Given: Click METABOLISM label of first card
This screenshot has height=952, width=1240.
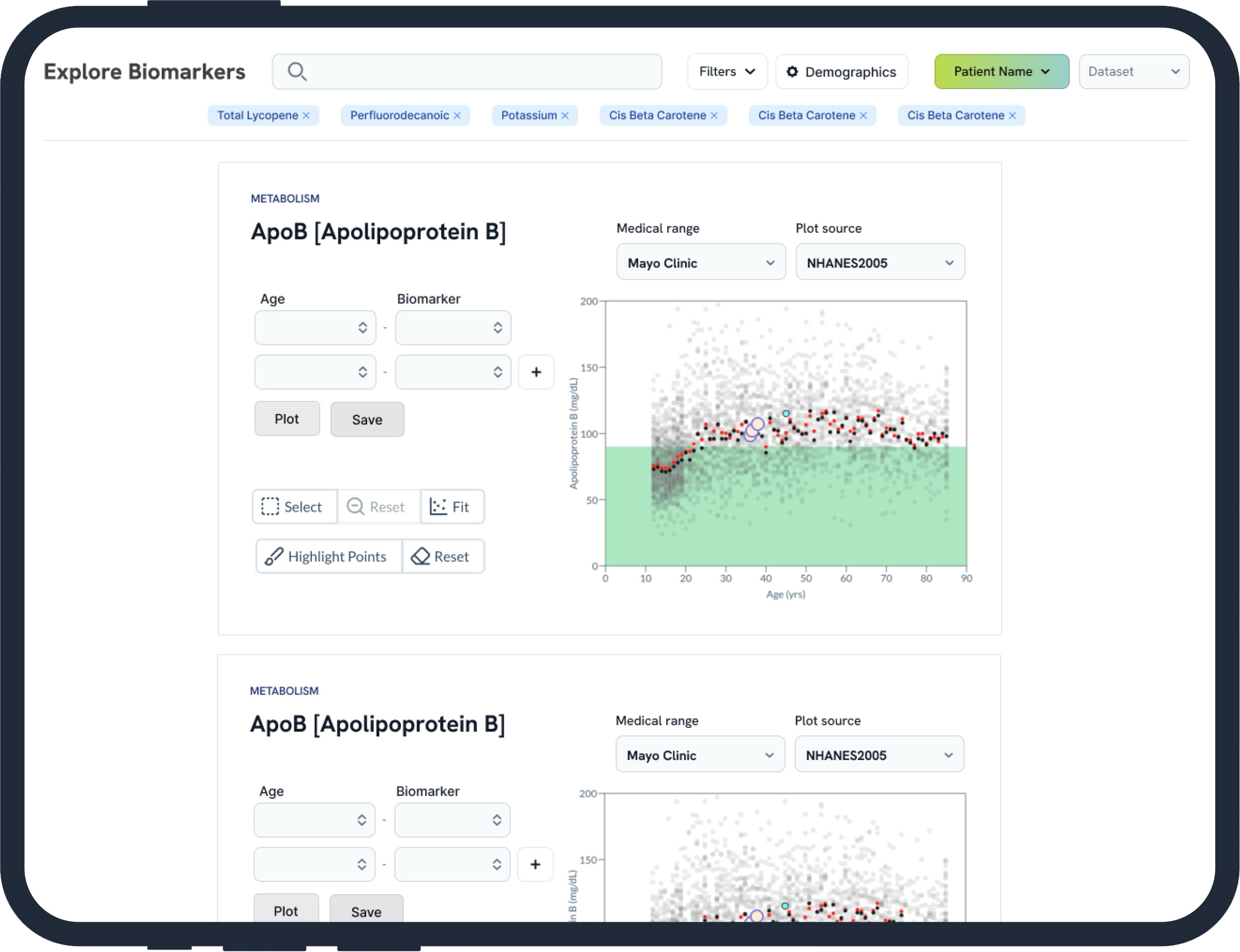Looking at the screenshot, I should (285, 199).
